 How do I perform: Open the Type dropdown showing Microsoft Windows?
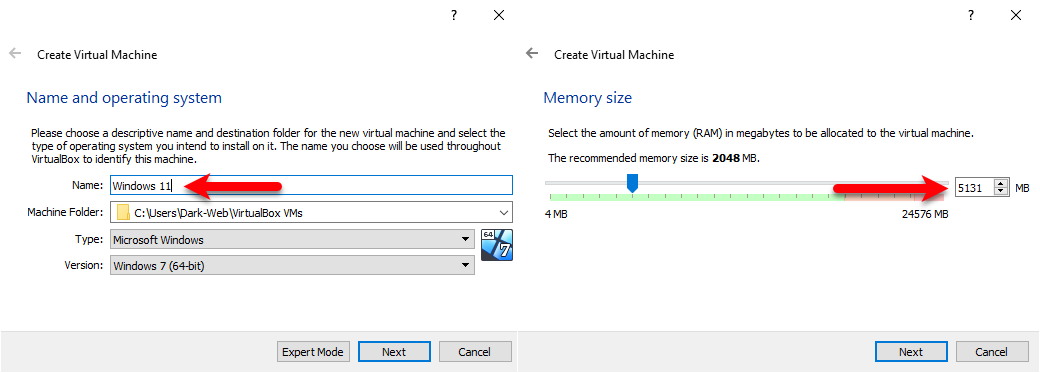(292, 240)
